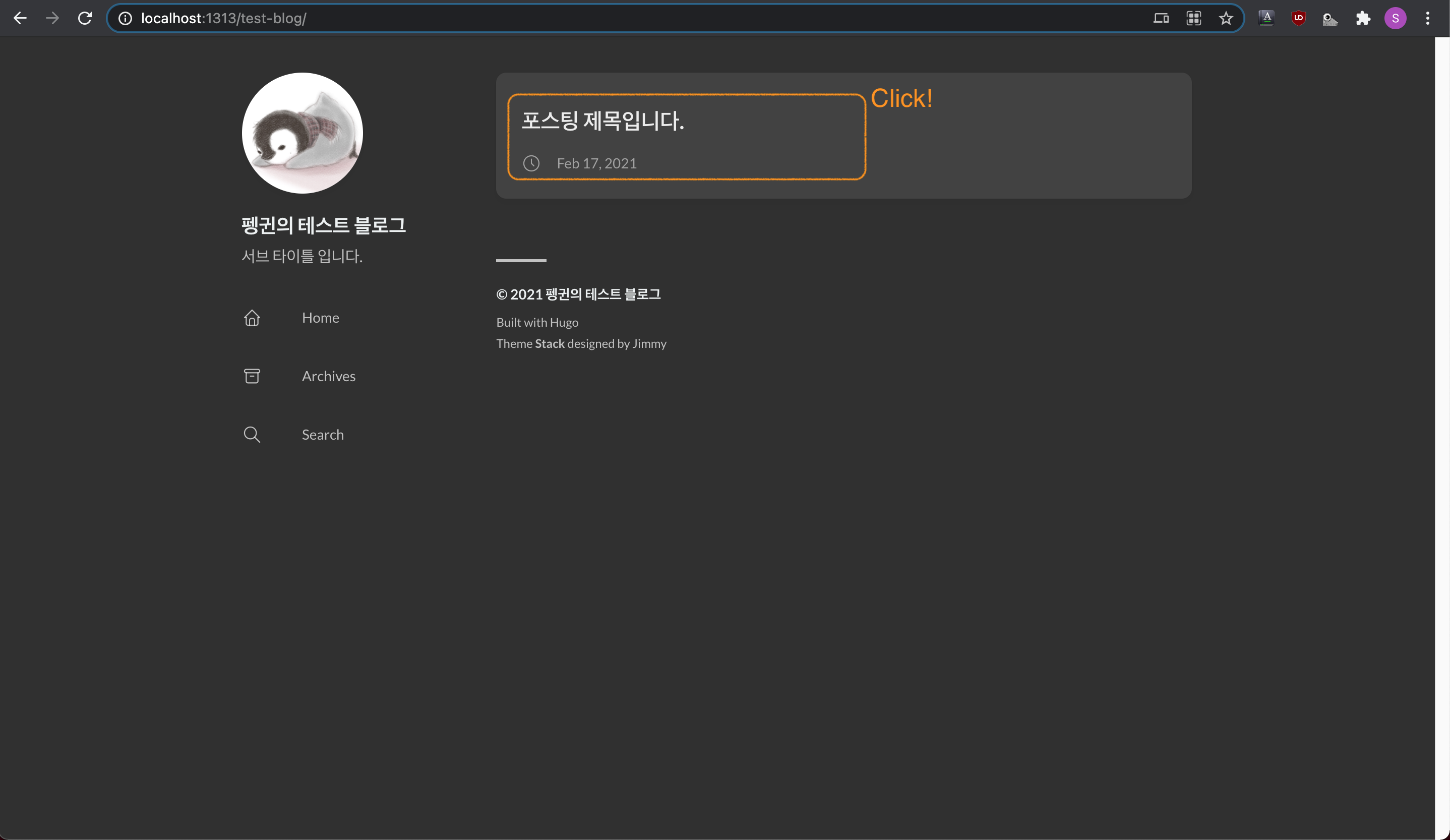
Task: Bookmark page with the star icon
Action: point(1226,19)
